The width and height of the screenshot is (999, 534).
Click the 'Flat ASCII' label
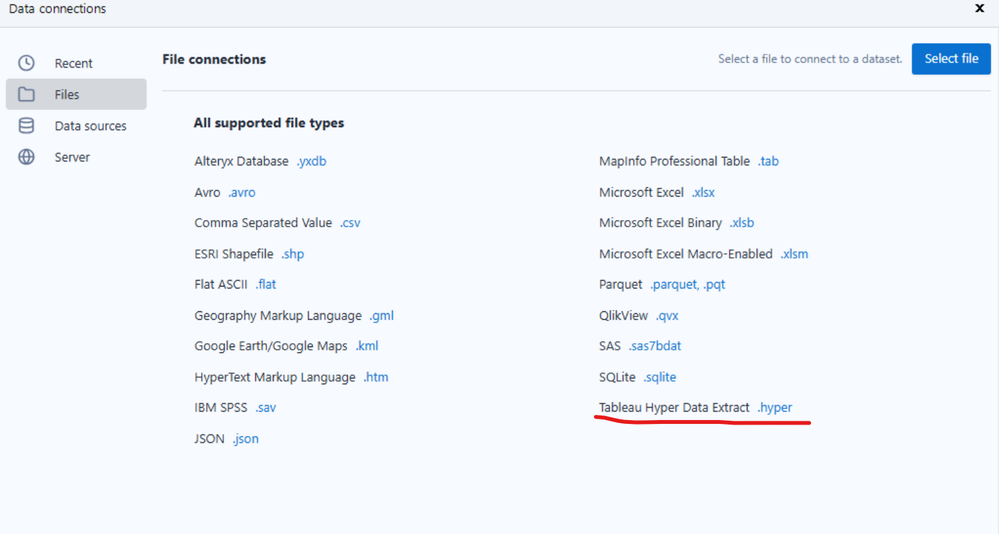tap(221, 284)
